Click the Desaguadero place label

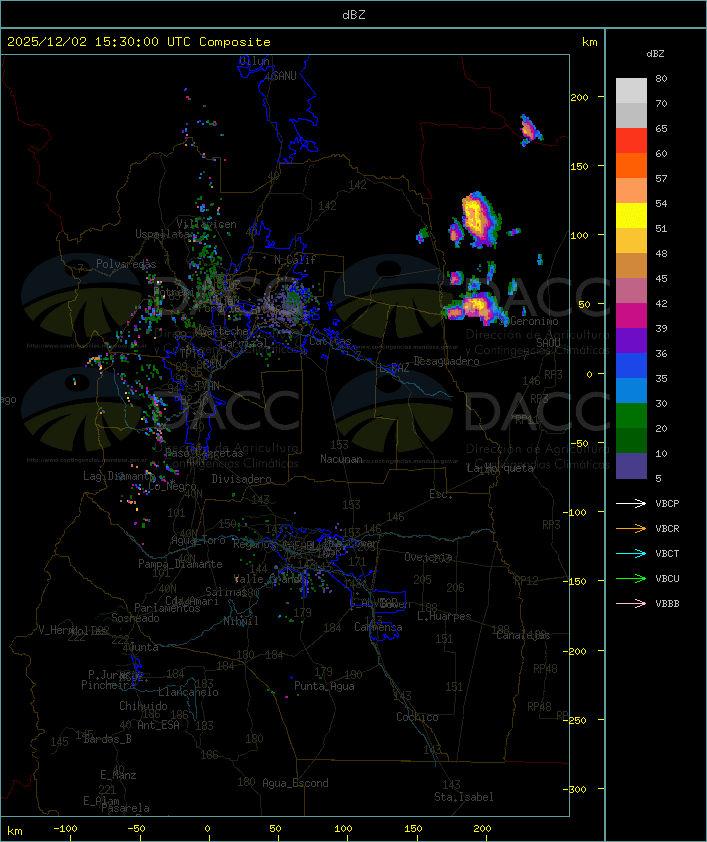[446, 361]
